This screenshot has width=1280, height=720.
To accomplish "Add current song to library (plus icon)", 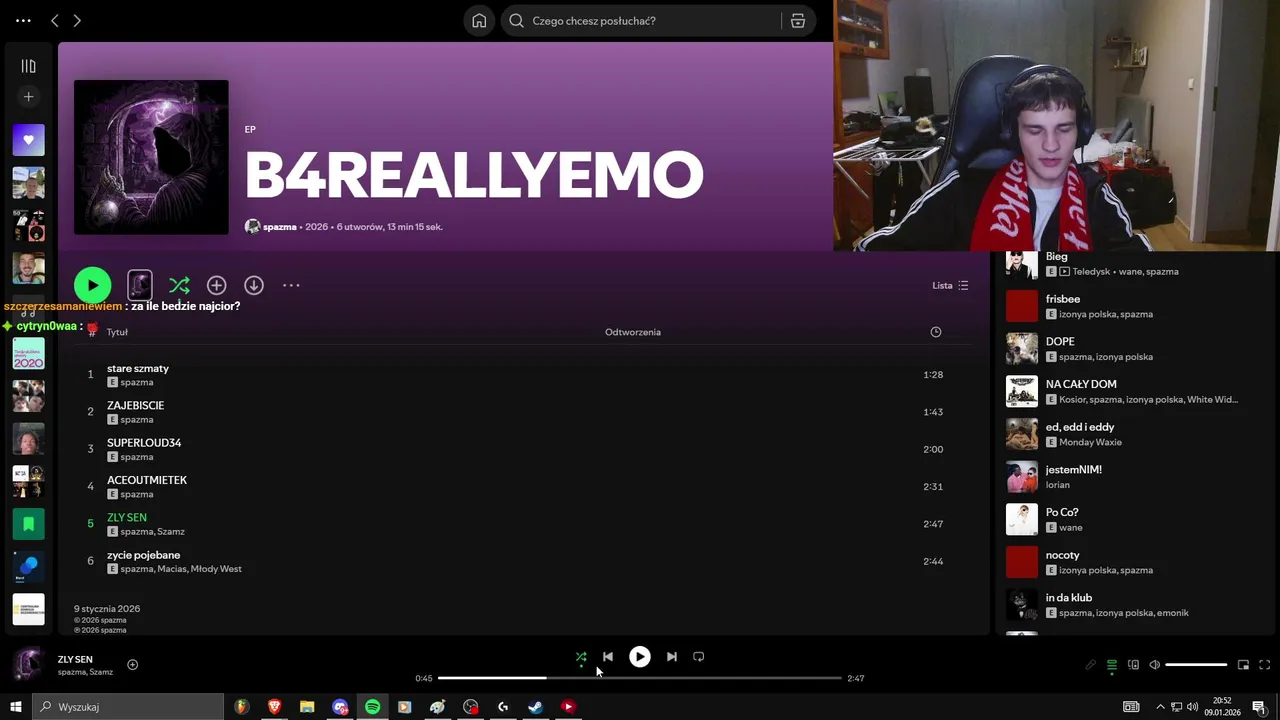I will coord(132,665).
